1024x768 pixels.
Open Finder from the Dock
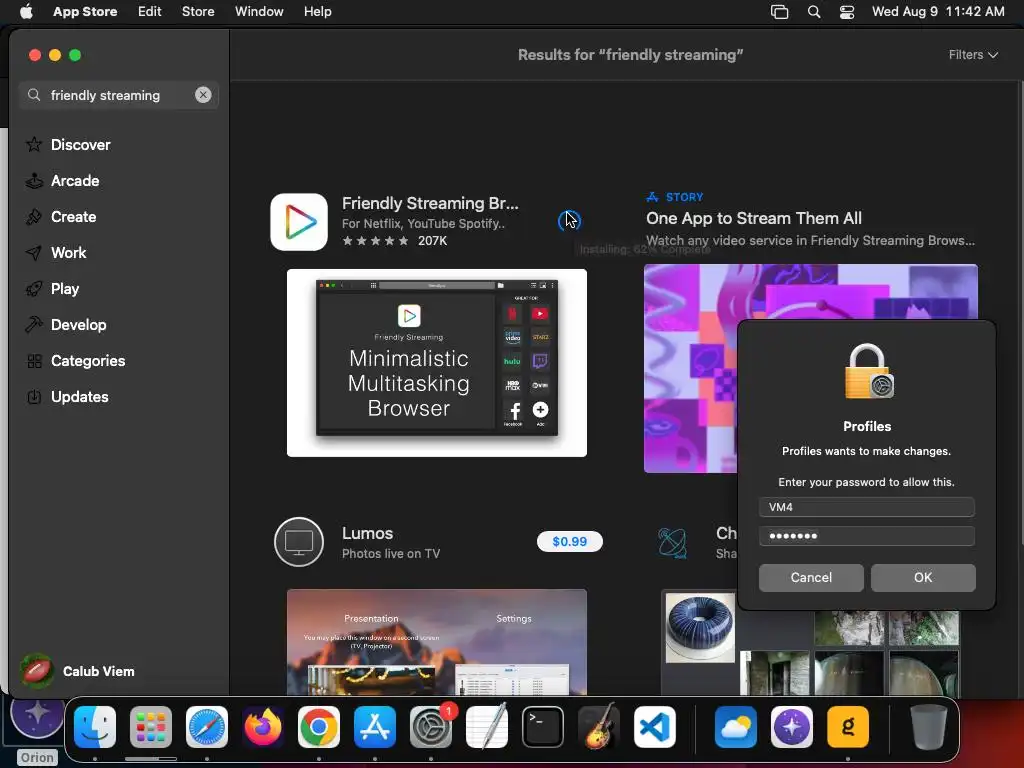click(95, 727)
